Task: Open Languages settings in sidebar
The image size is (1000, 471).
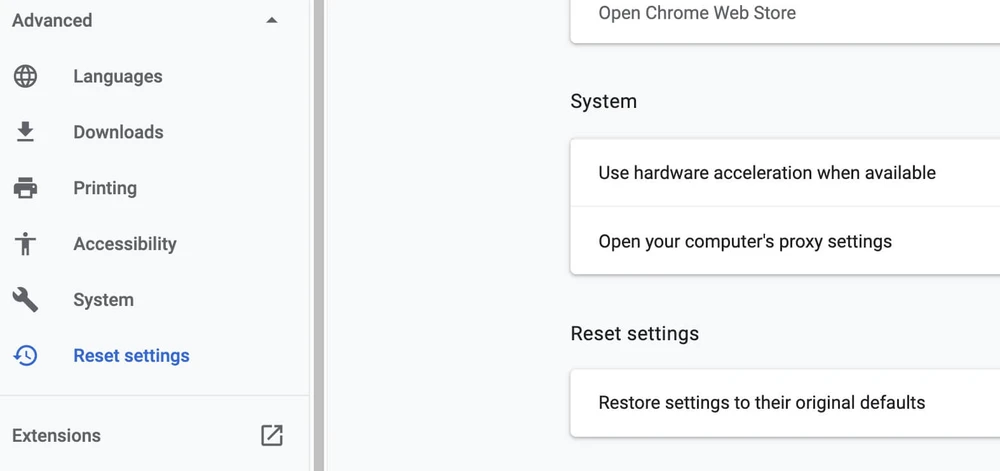Action: [x=117, y=76]
